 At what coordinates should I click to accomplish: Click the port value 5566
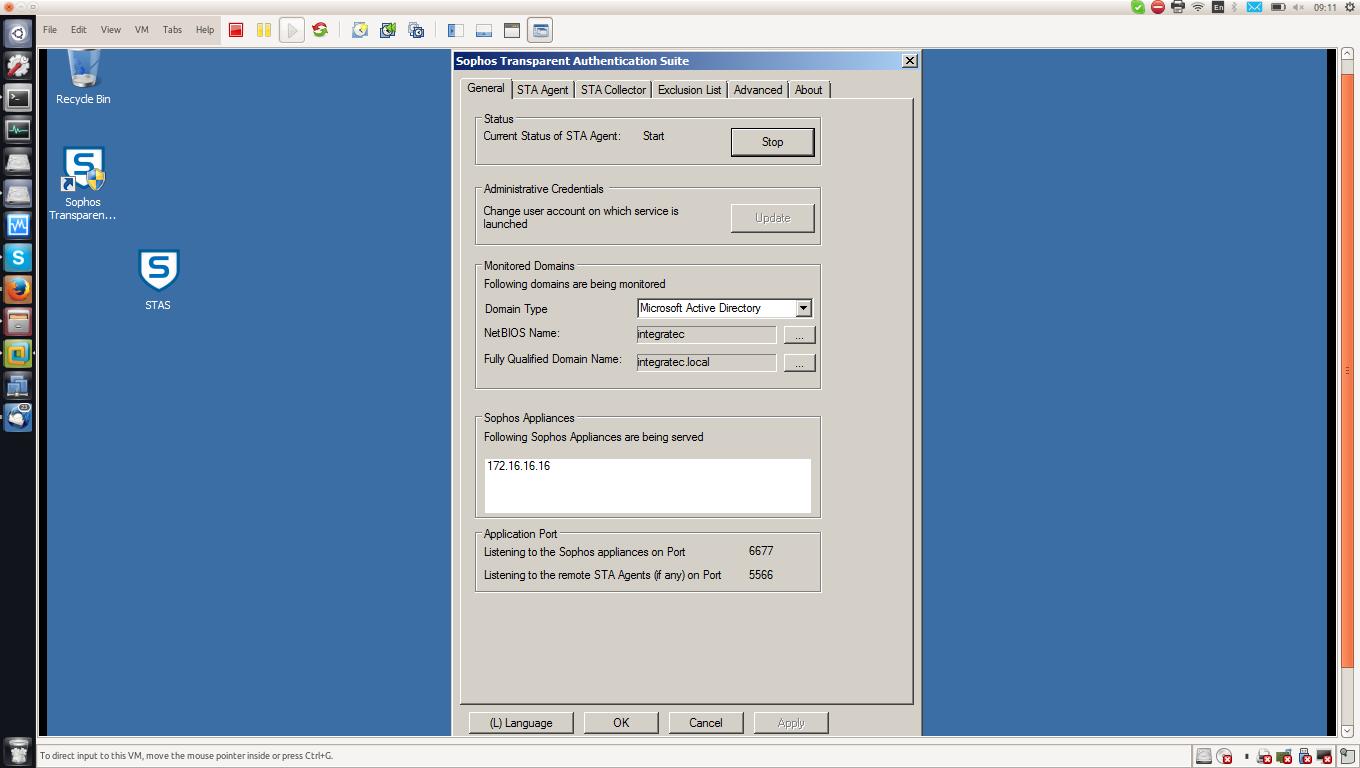point(761,575)
